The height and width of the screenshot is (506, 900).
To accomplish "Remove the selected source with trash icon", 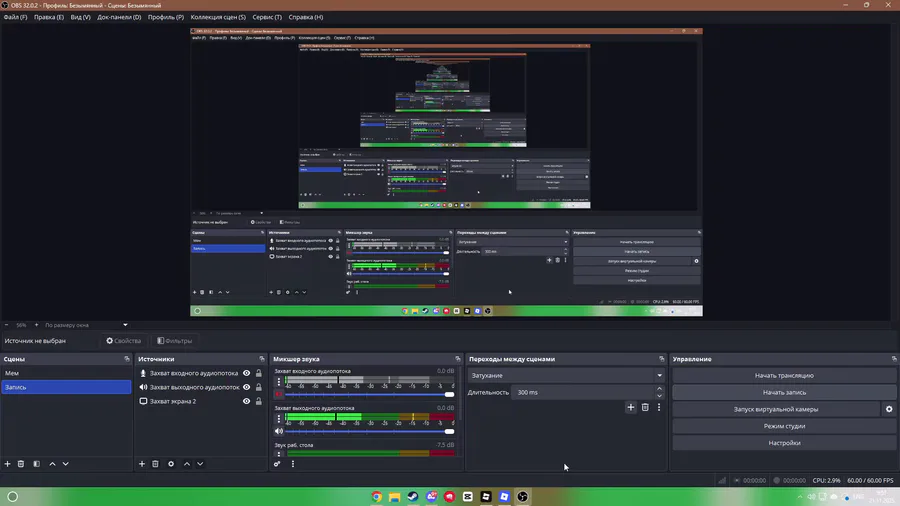I will point(155,464).
